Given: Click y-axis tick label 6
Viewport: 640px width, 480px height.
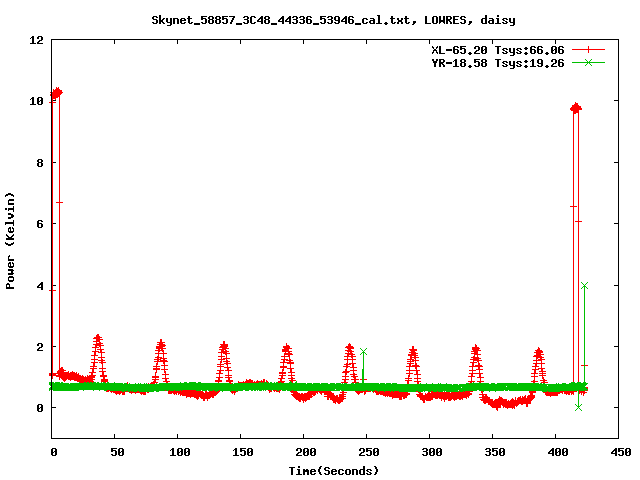Looking at the screenshot, I should point(40,224).
